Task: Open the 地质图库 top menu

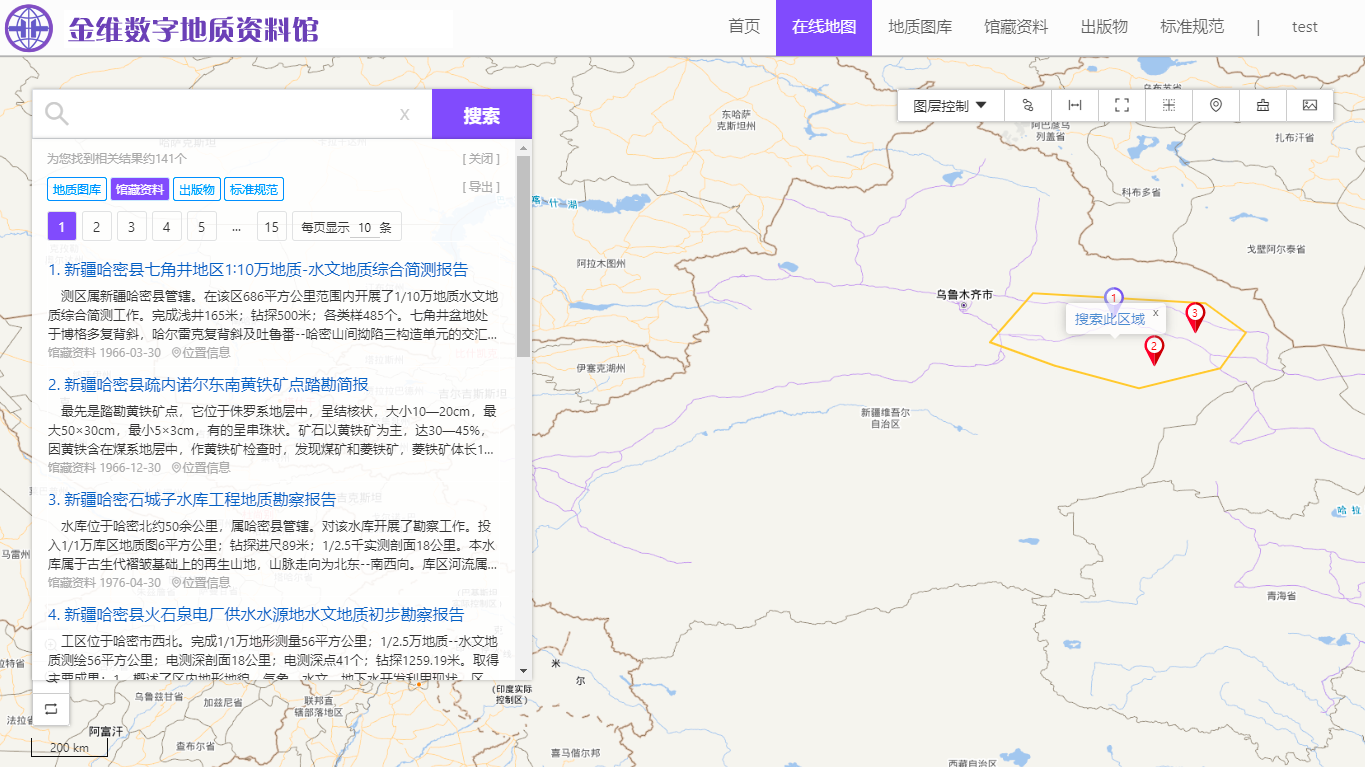Action: [x=920, y=27]
